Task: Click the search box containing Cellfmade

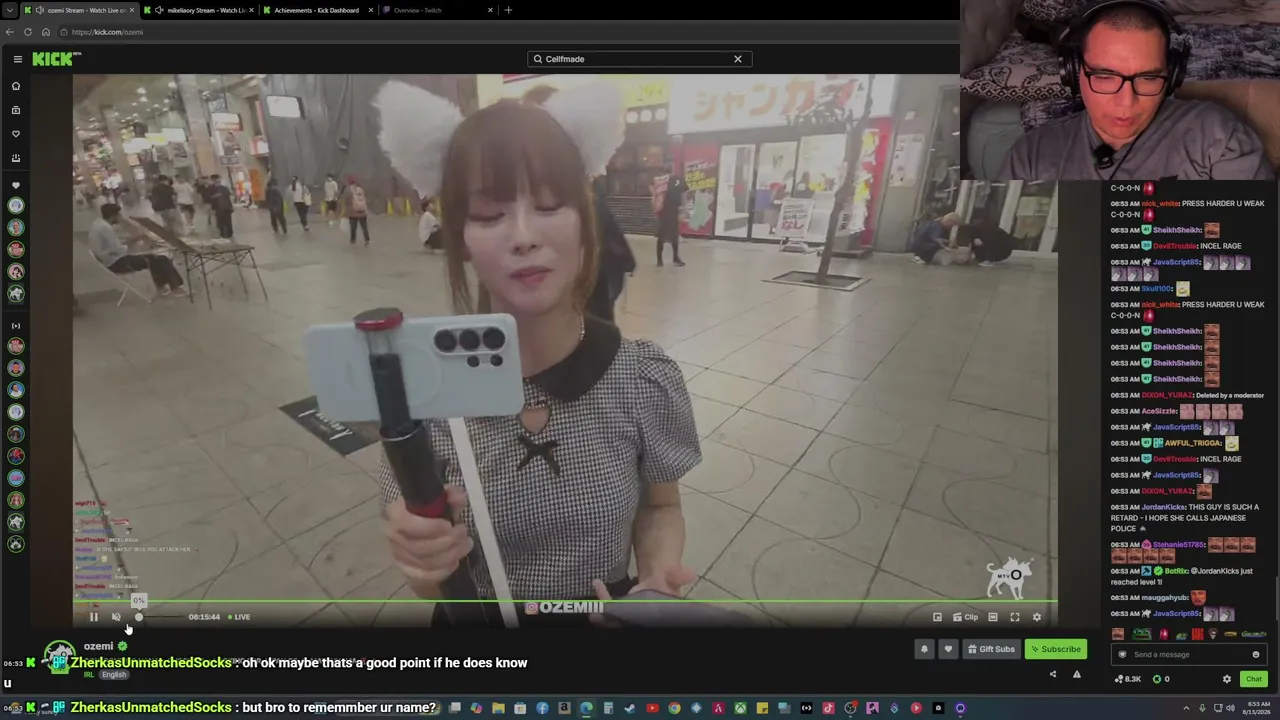Action: click(640, 59)
